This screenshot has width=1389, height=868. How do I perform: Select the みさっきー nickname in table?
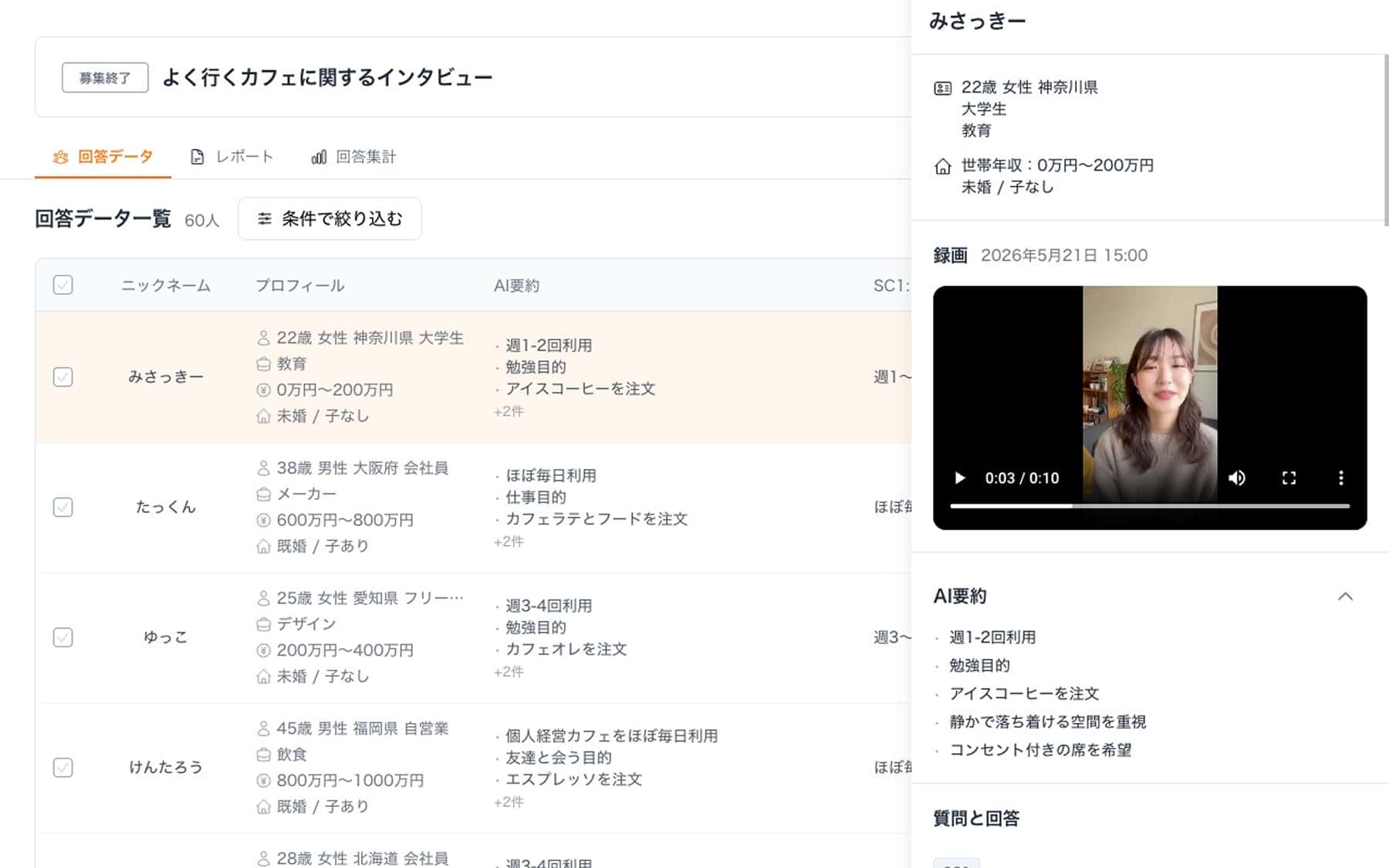166,377
